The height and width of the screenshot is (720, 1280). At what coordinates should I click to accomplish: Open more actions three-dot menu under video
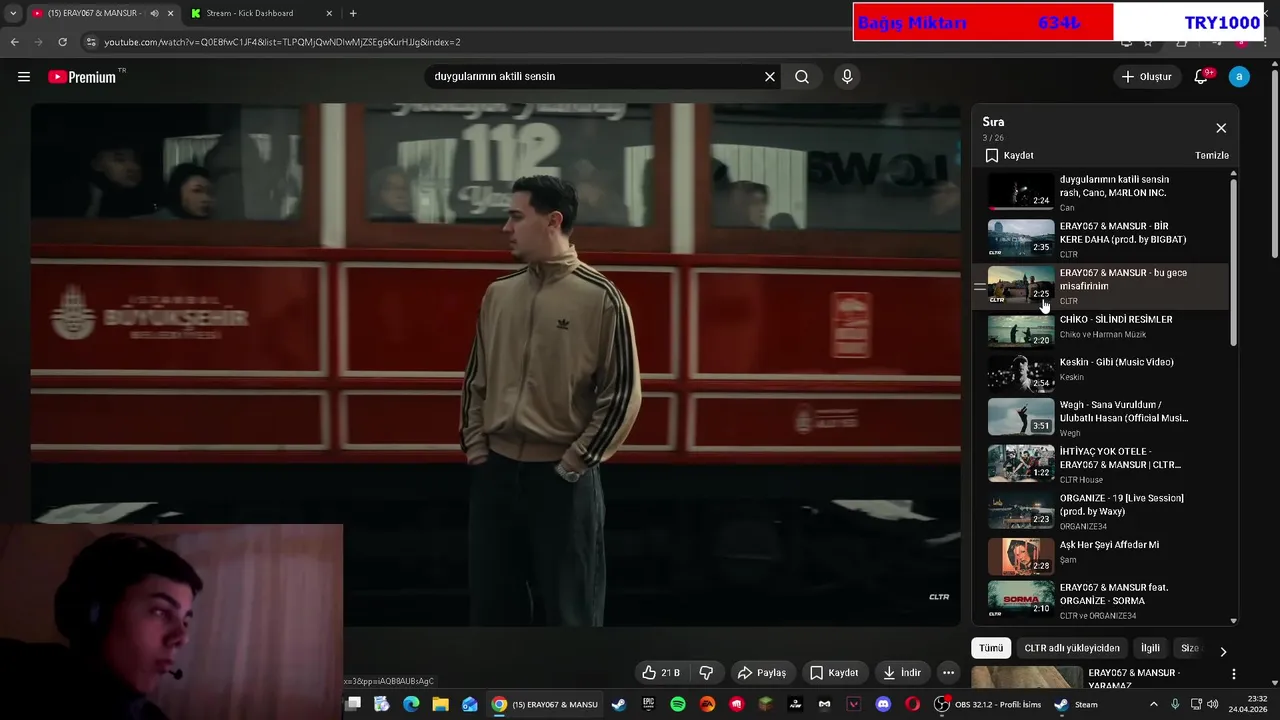click(948, 673)
